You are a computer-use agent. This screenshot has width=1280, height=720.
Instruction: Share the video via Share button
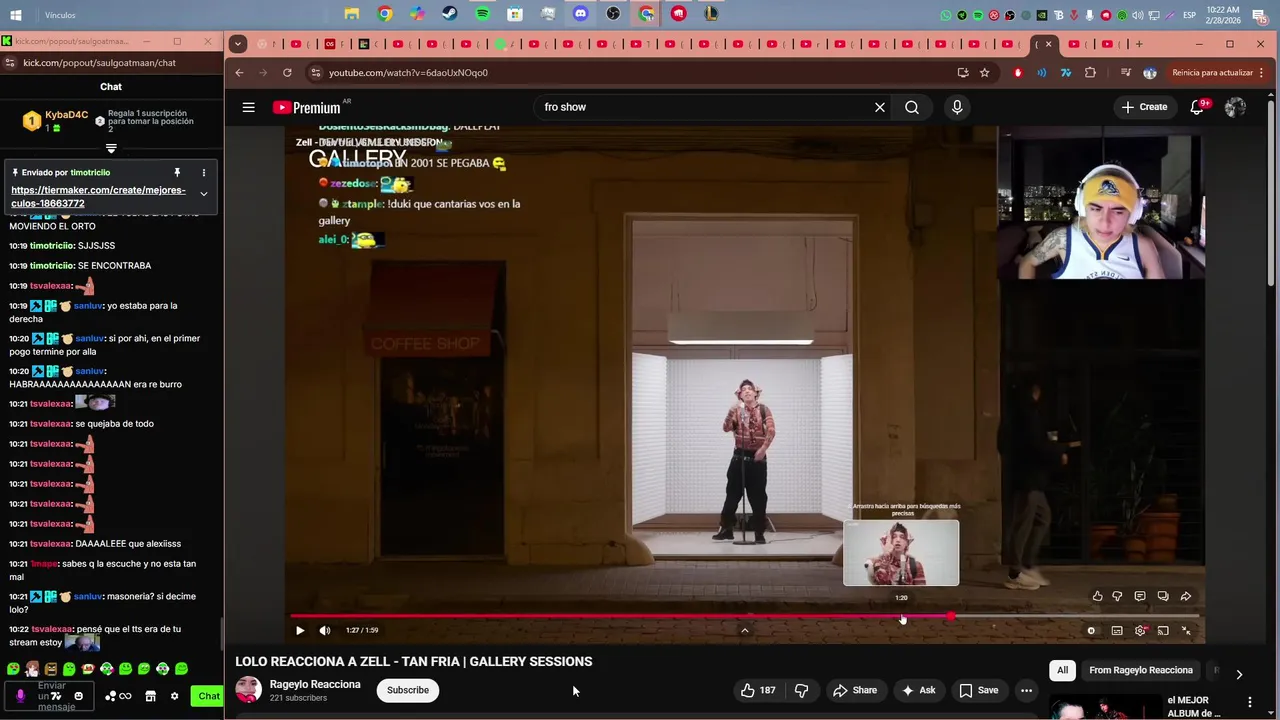855,690
